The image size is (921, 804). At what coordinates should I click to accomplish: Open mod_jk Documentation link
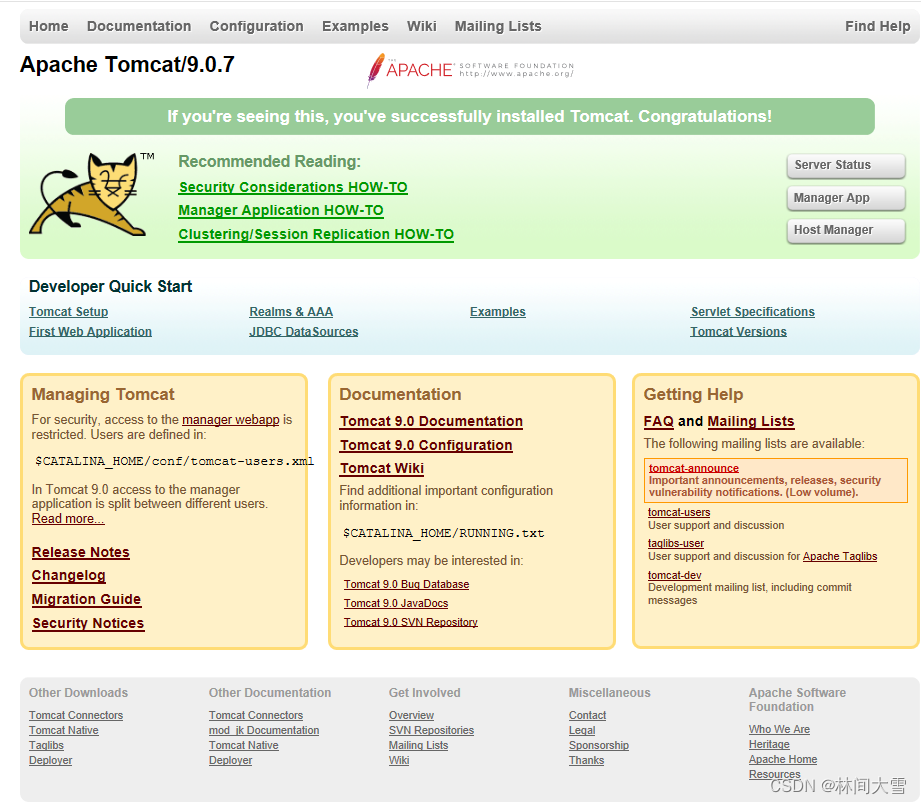tap(264, 731)
